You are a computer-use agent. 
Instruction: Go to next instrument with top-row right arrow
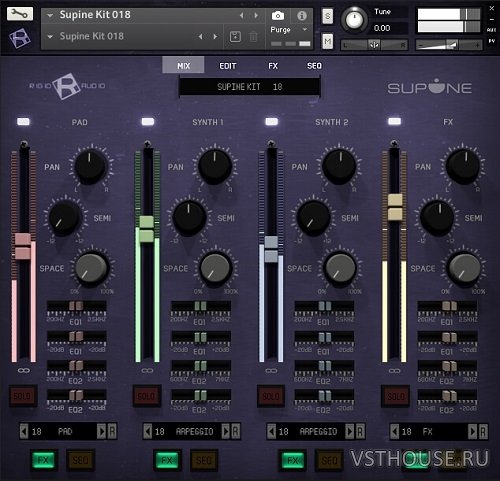coord(256,15)
